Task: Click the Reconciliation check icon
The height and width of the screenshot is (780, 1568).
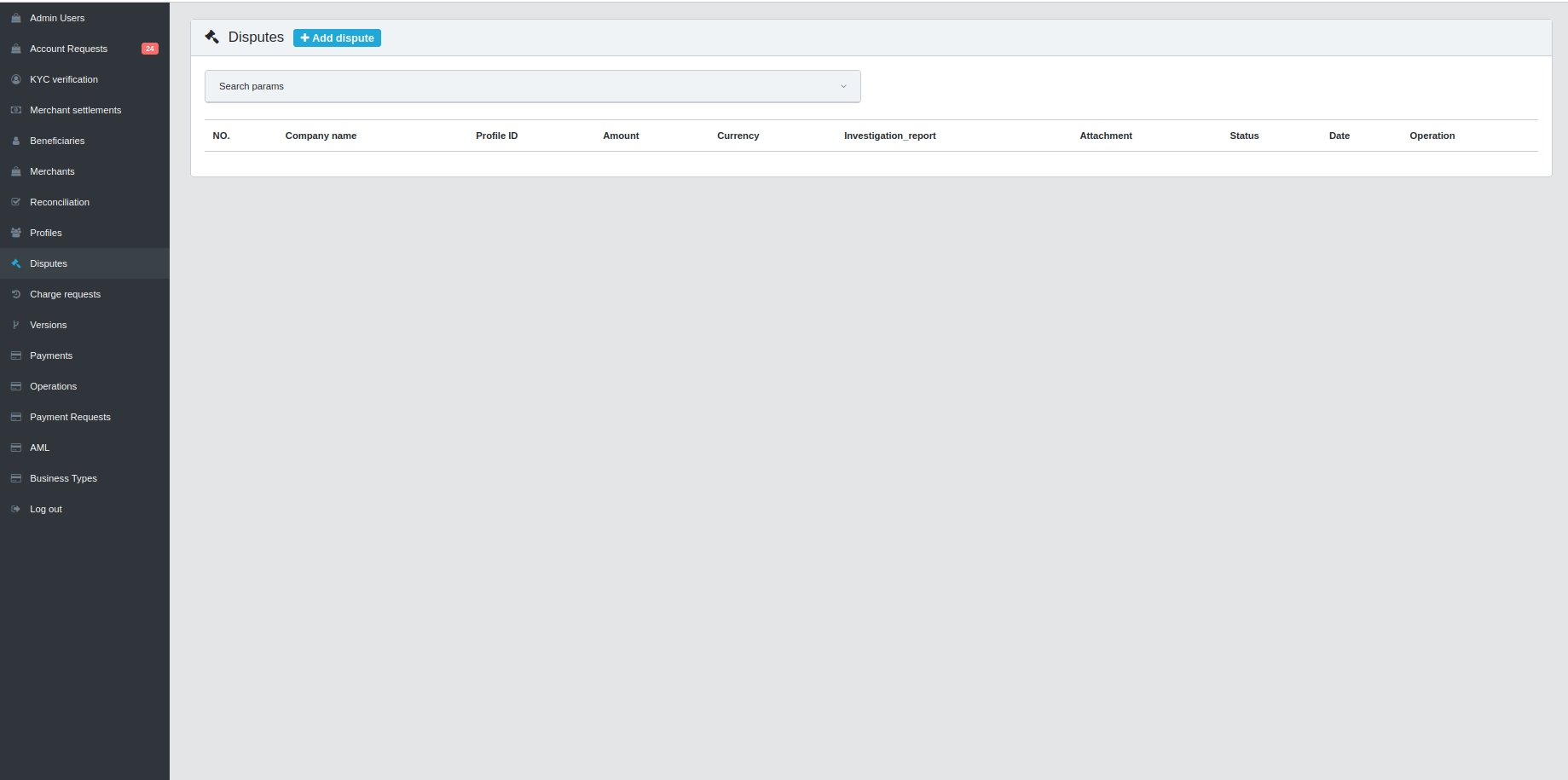Action: [15, 202]
